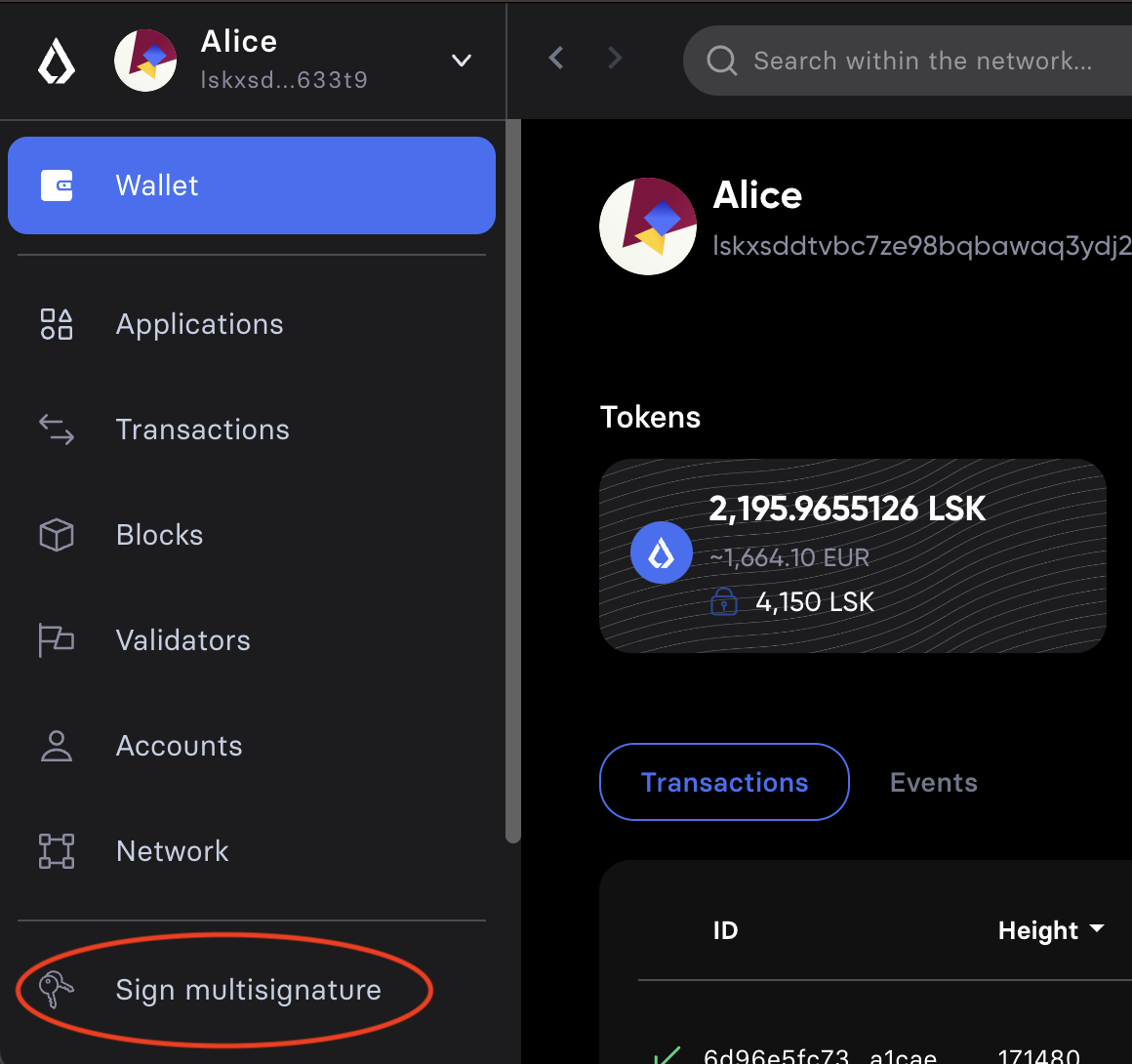This screenshot has width=1132, height=1064.
Task: Open Sign multisignature
Action: point(248,990)
